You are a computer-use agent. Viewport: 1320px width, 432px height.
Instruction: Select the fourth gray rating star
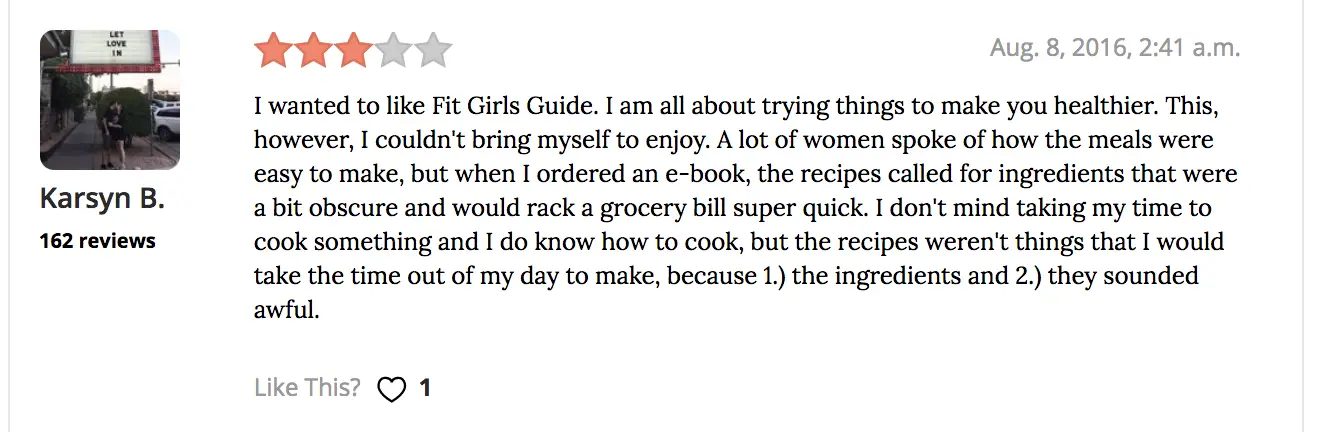pos(393,50)
